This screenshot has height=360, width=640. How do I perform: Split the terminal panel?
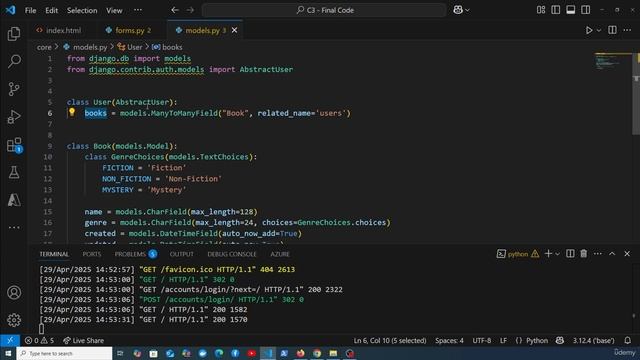click(x=570, y=254)
